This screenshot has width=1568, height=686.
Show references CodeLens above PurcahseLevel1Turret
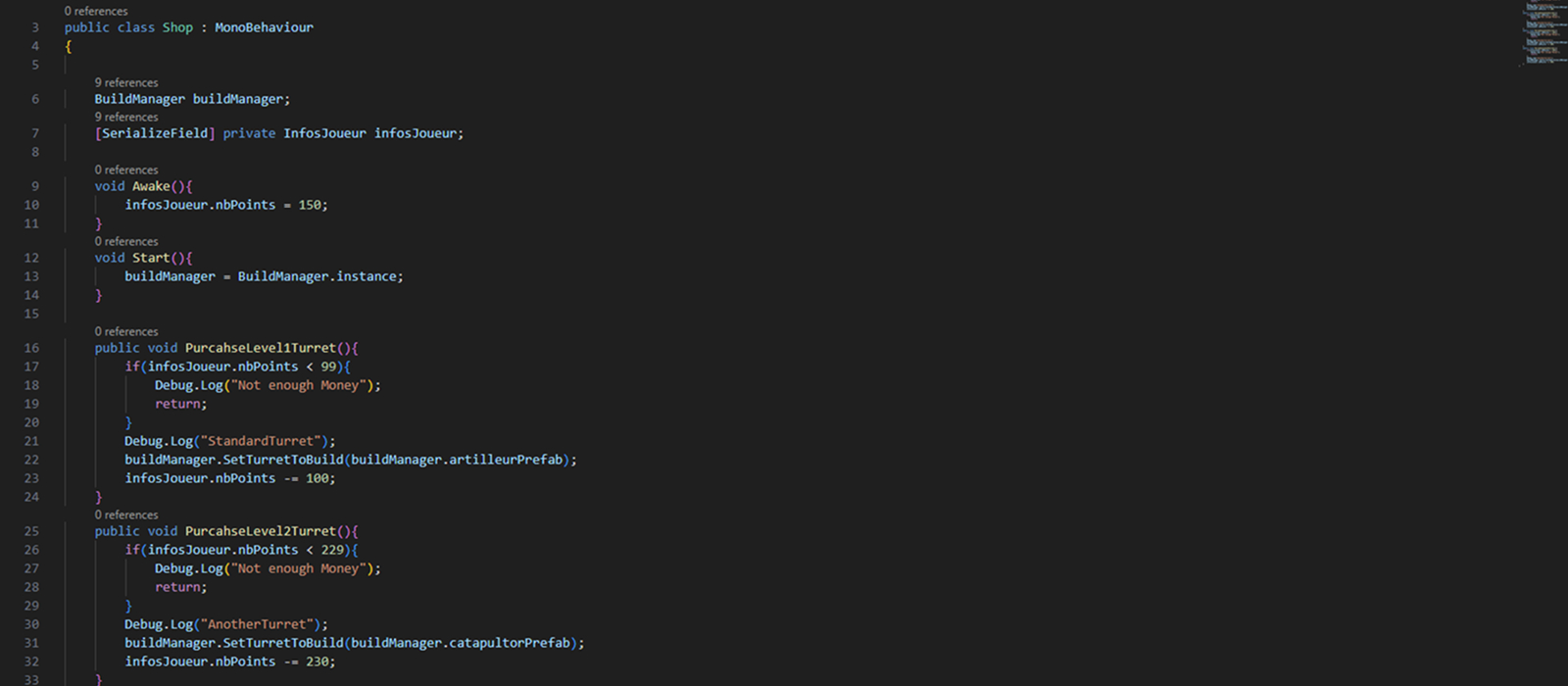126,331
